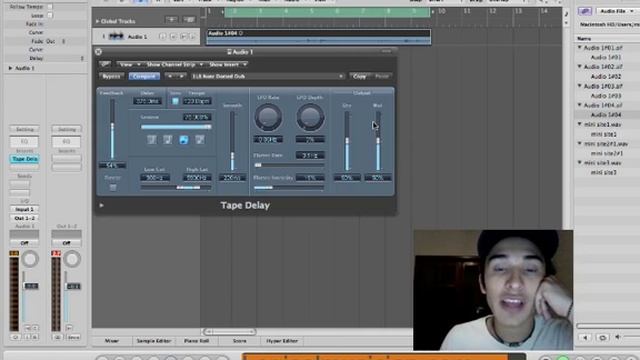This screenshot has height=360, width=640.
Task: Click the Compare button
Action: 144,76
